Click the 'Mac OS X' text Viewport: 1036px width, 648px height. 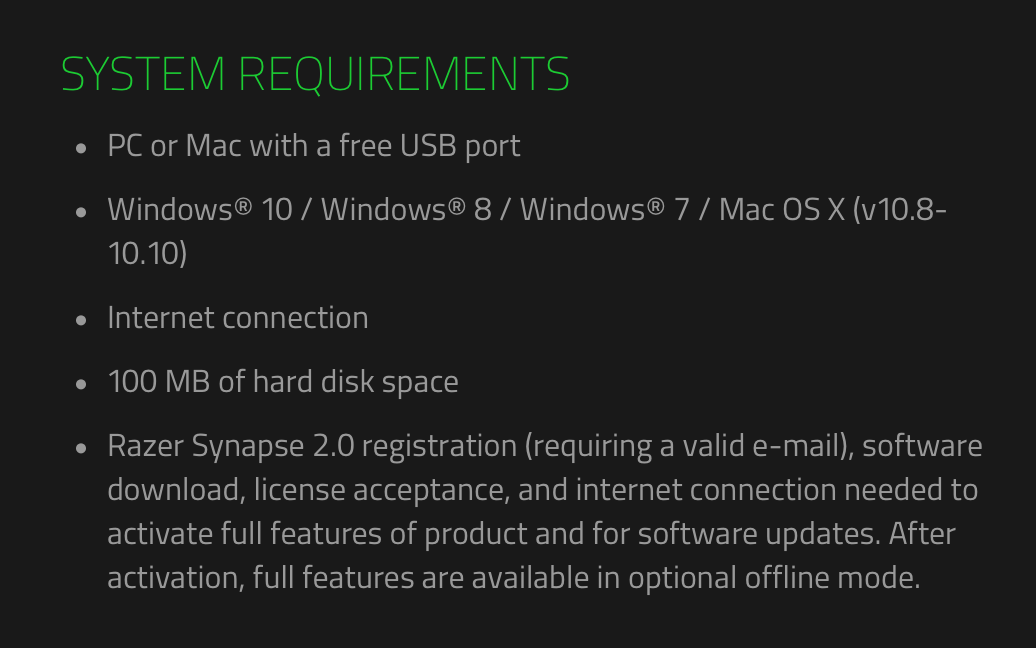point(781,210)
